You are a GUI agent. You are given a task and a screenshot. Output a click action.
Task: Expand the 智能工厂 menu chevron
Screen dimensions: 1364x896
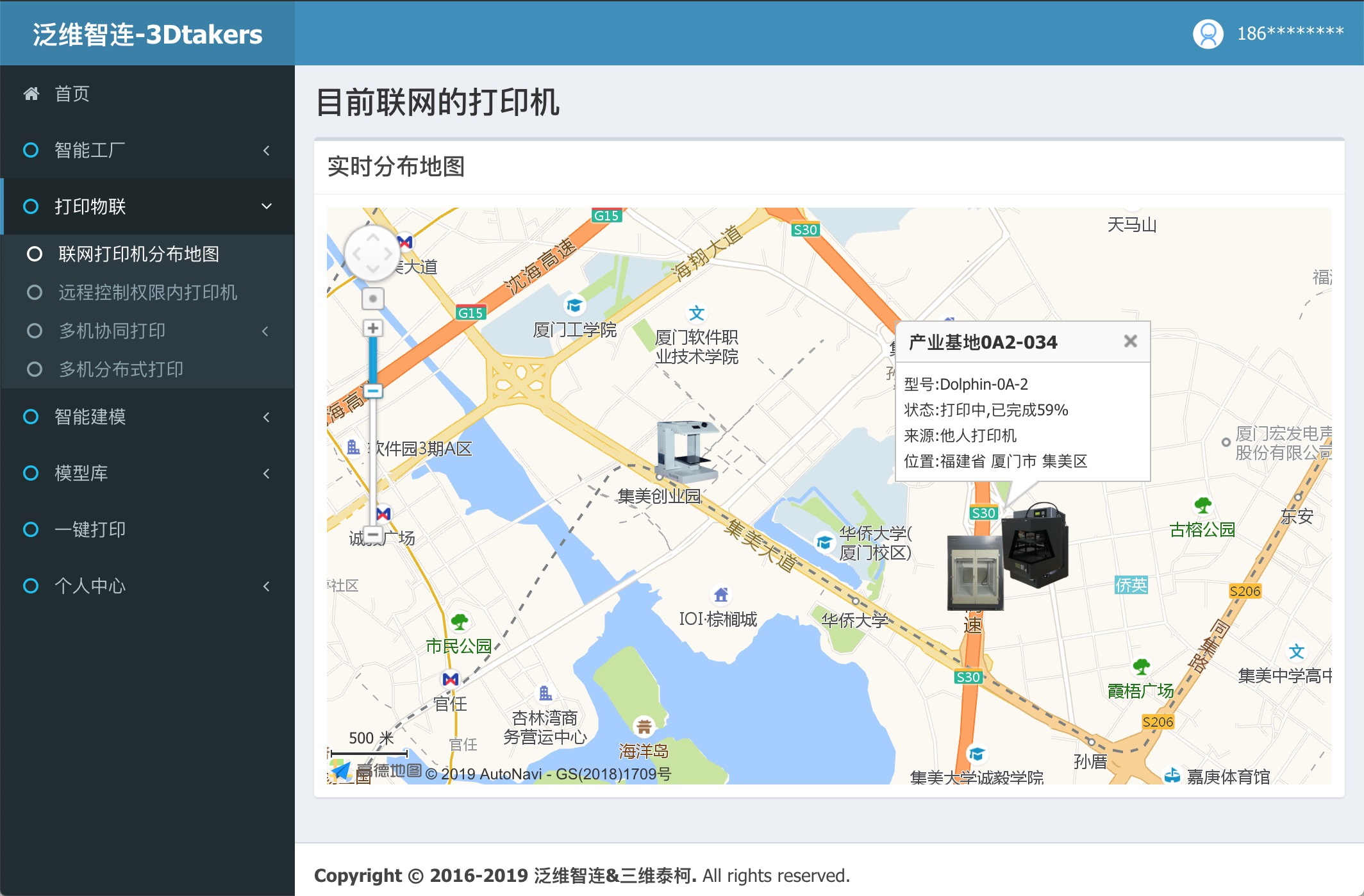(267, 151)
